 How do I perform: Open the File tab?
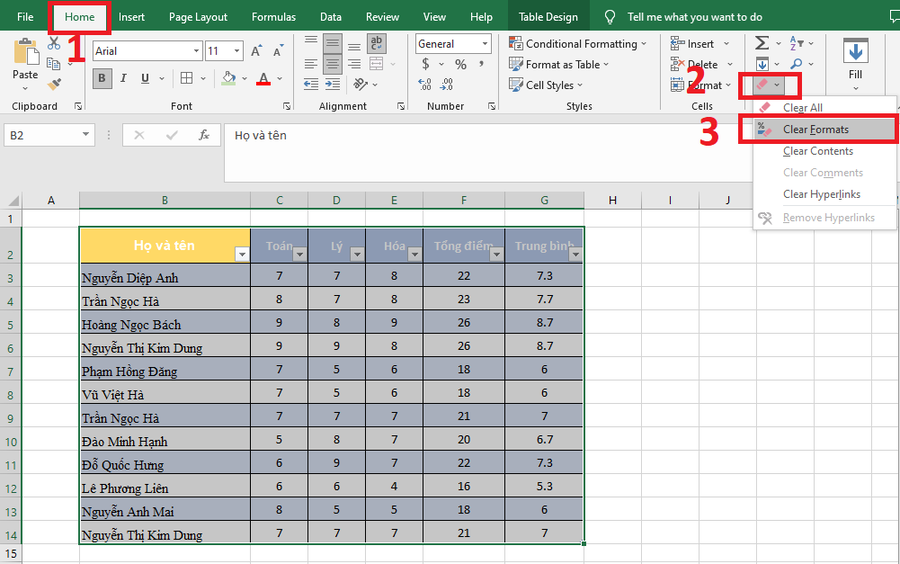coord(25,17)
